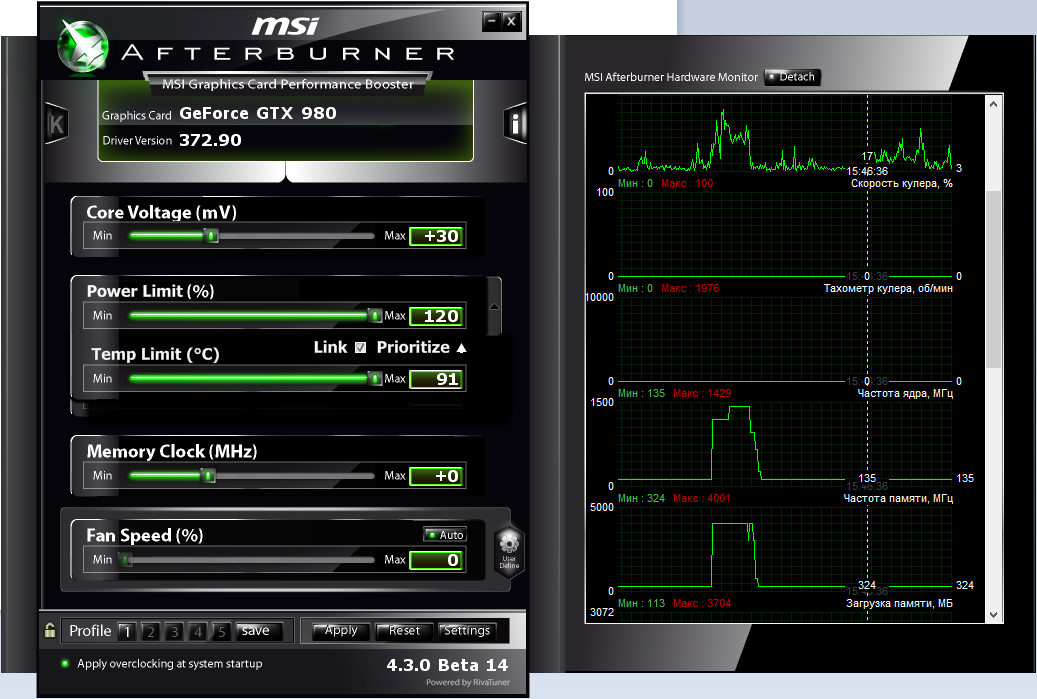
Task: Apply the current overclock settings
Action: click(x=340, y=631)
